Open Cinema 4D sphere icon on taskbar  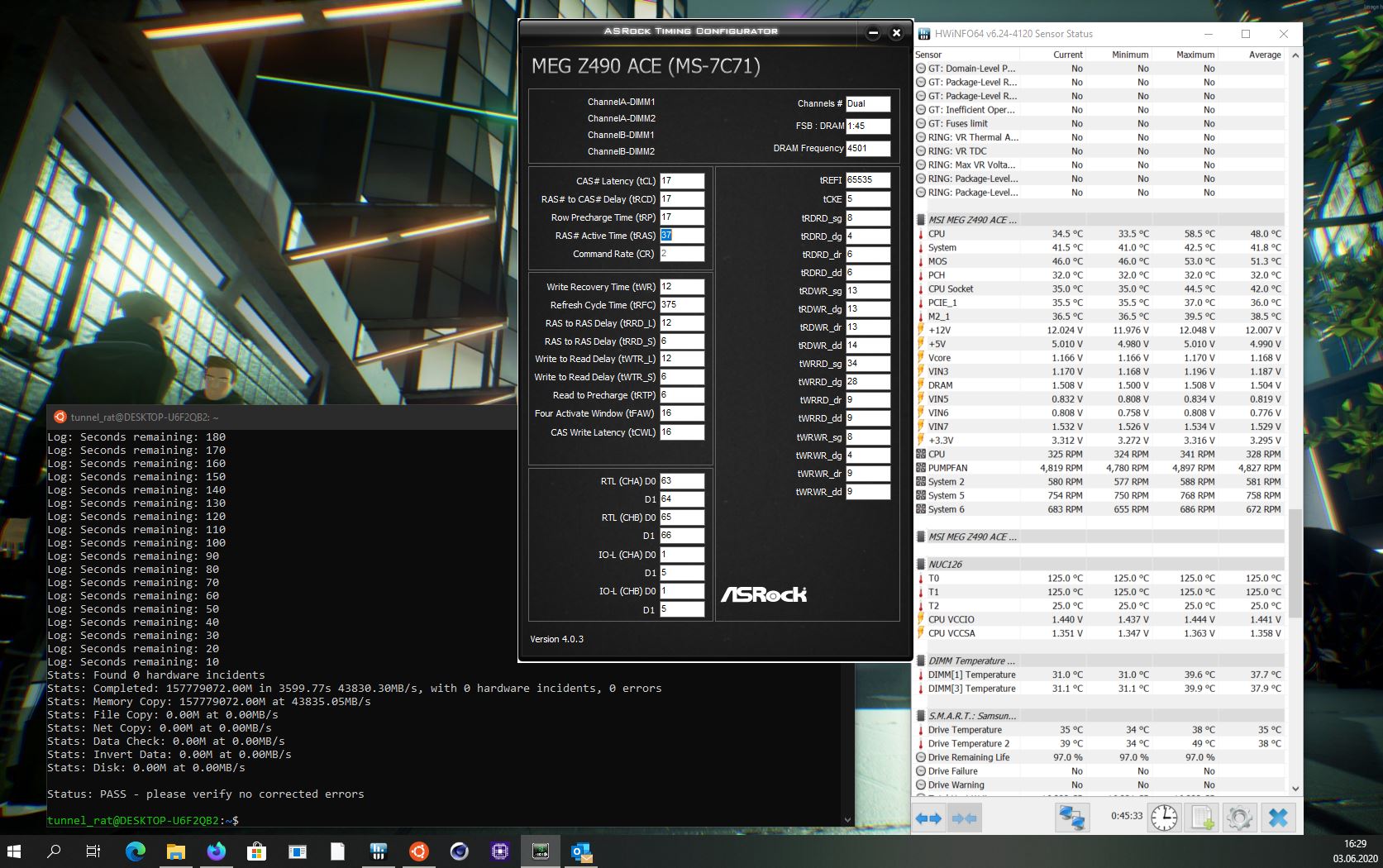pos(460,851)
